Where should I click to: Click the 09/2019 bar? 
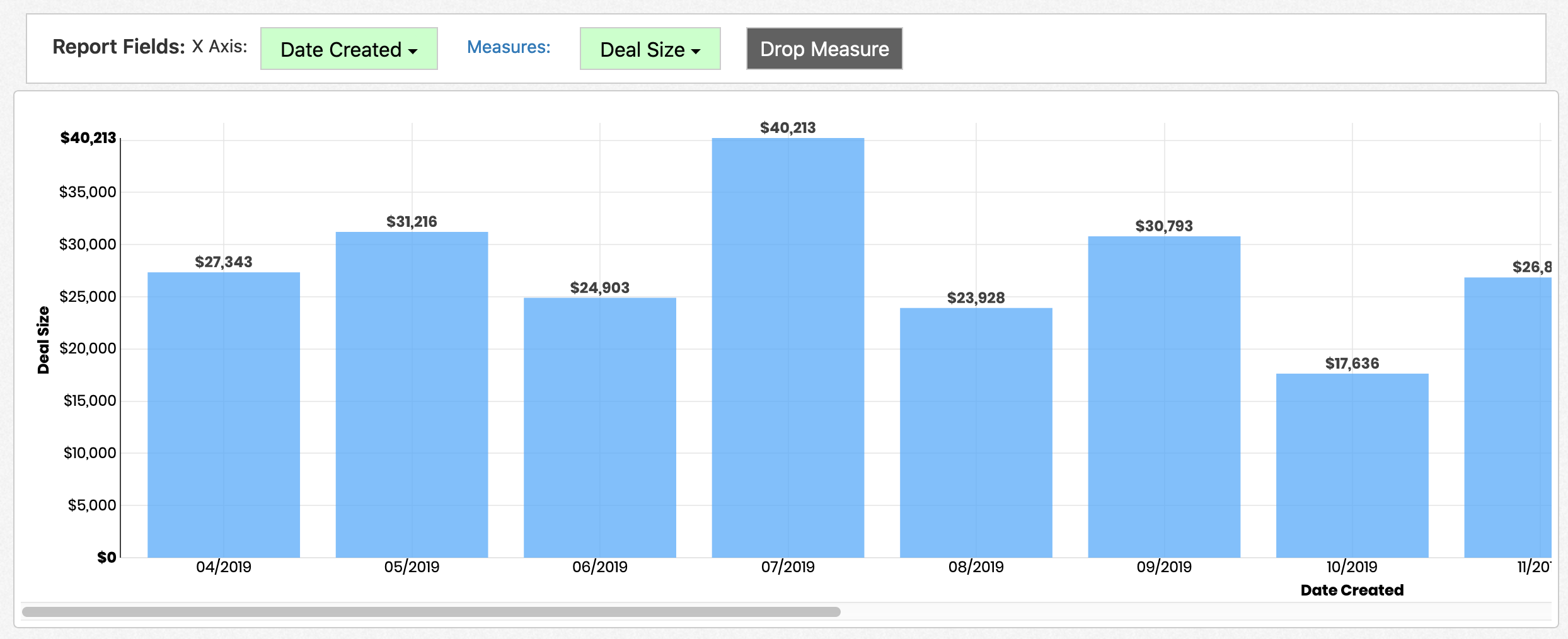(1164, 396)
